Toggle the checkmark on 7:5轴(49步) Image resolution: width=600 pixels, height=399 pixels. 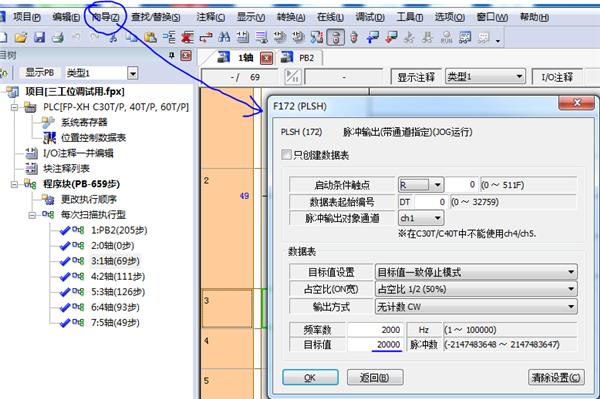65,323
